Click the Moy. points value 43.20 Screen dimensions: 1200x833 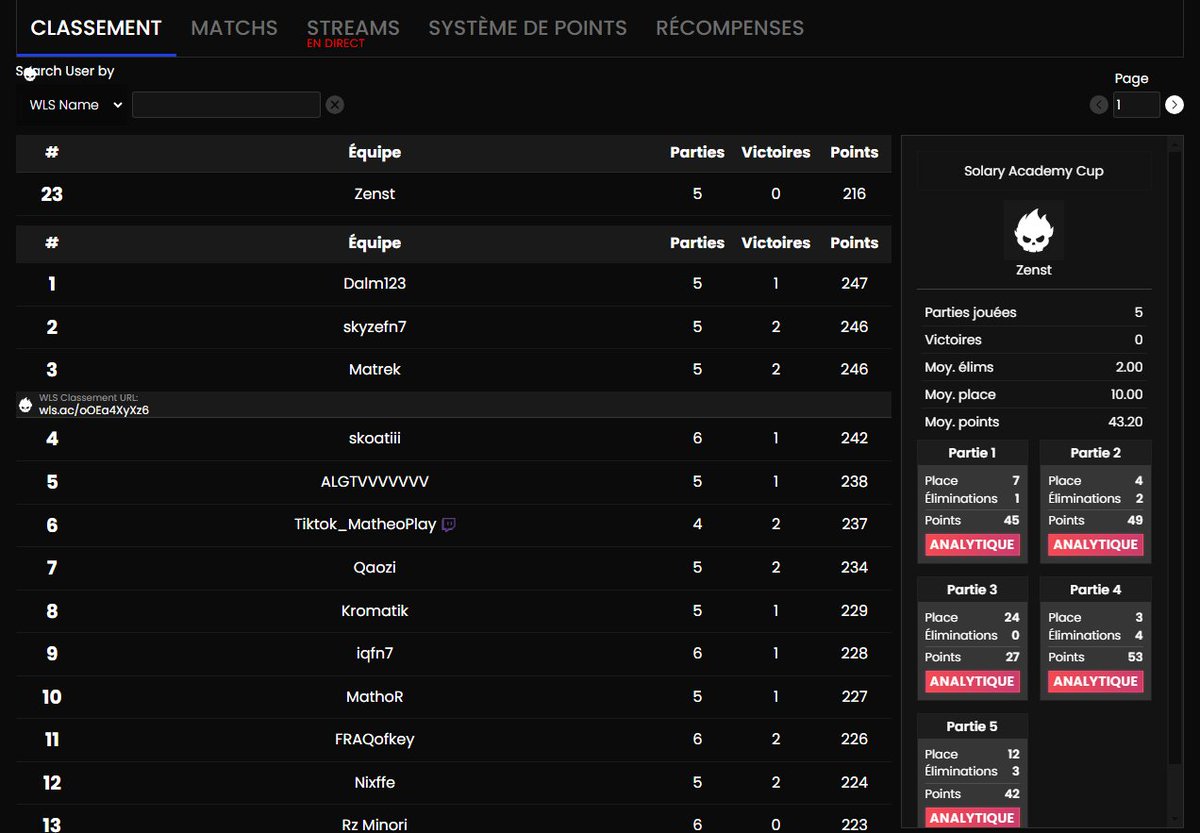[1123, 422]
